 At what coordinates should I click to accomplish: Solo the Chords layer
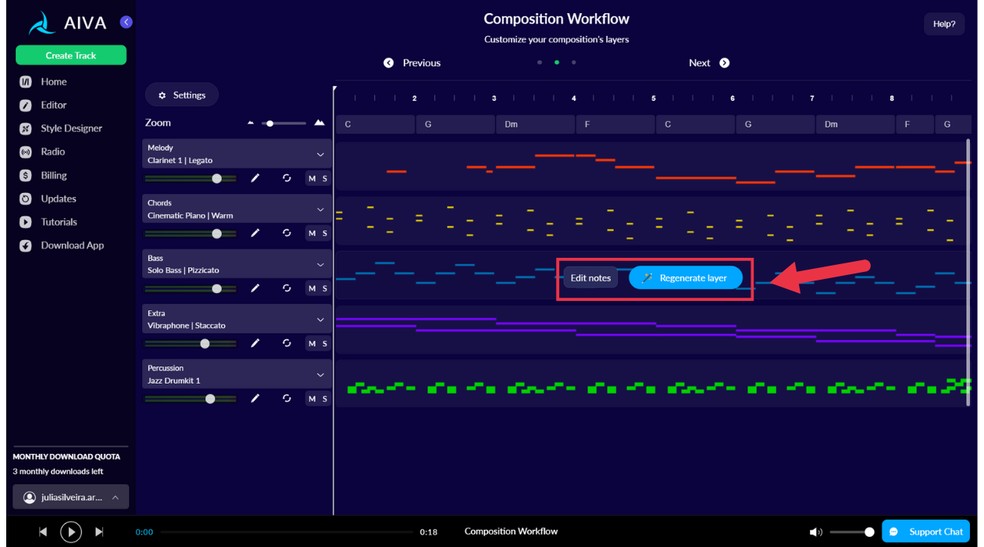click(x=324, y=233)
